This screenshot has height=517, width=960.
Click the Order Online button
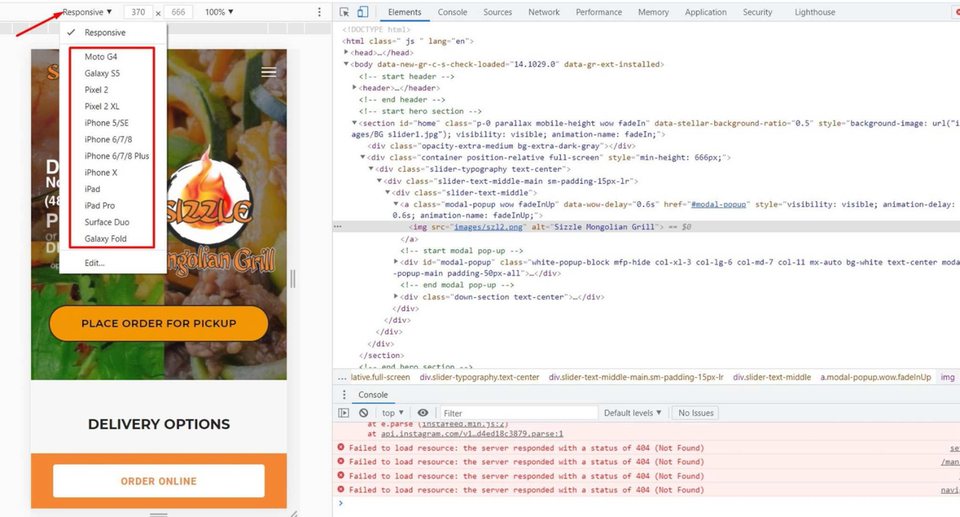[x=159, y=481]
